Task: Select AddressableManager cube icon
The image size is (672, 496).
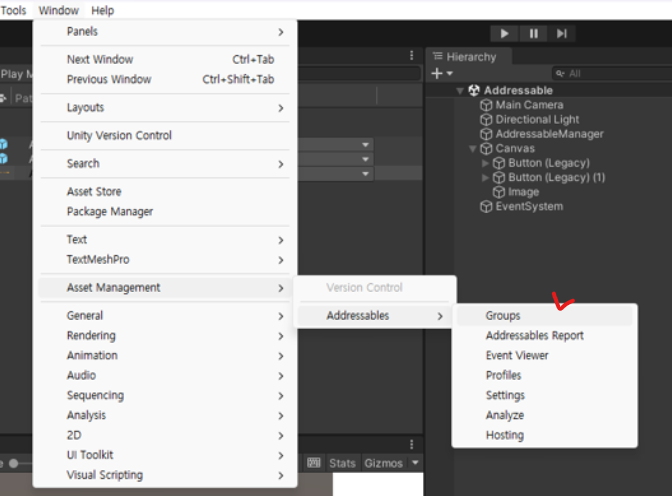Action: [486, 134]
